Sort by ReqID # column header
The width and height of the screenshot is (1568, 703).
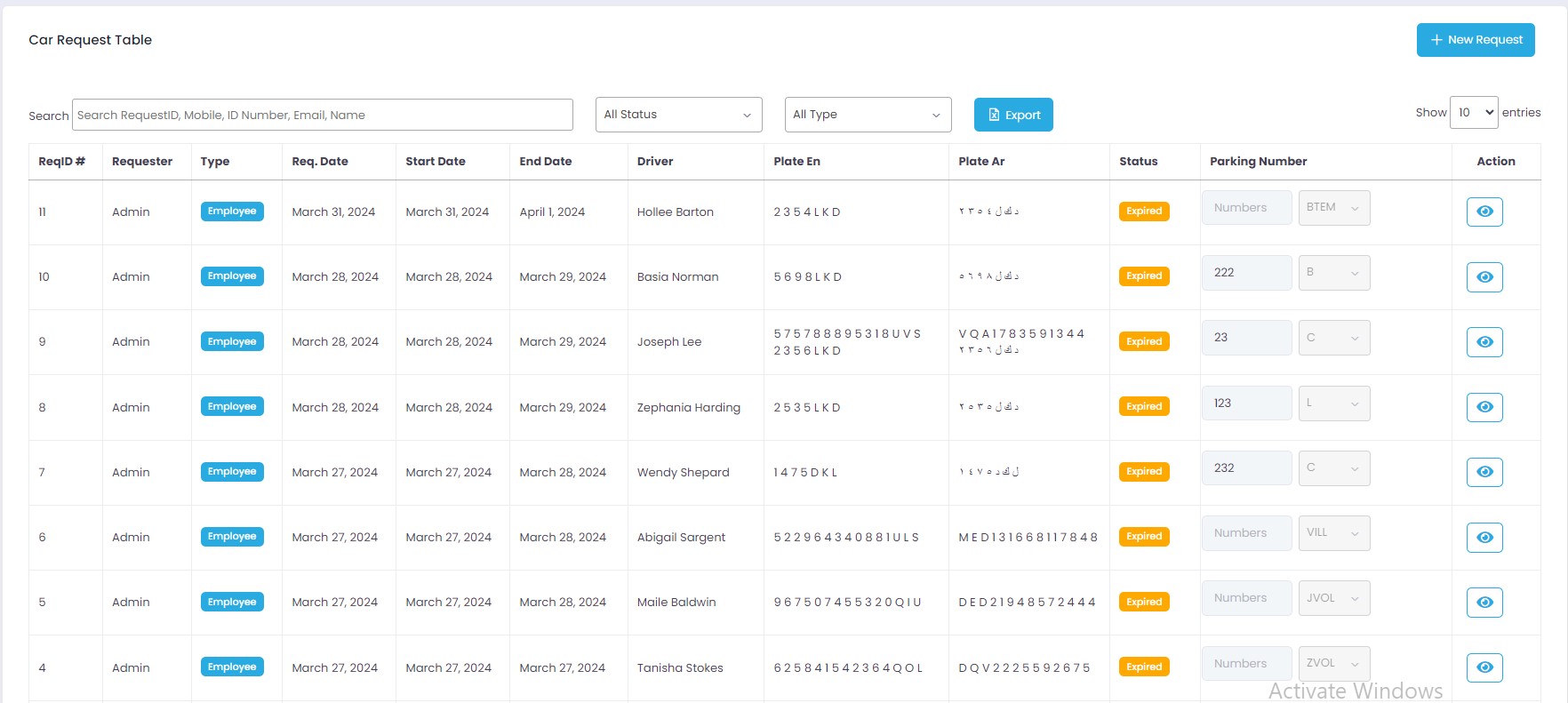tap(62, 162)
